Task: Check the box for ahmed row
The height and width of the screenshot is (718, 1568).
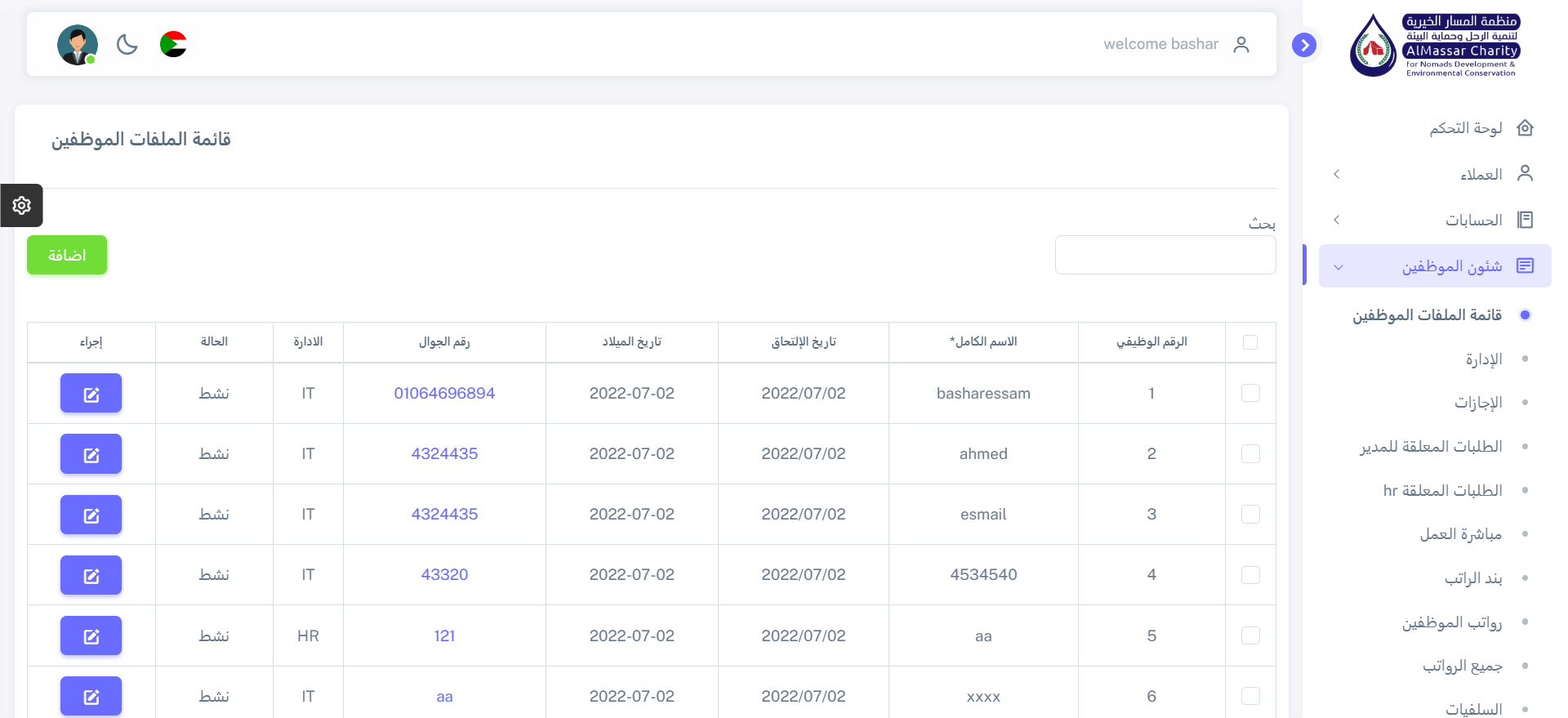Action: tap(1250, 453)
